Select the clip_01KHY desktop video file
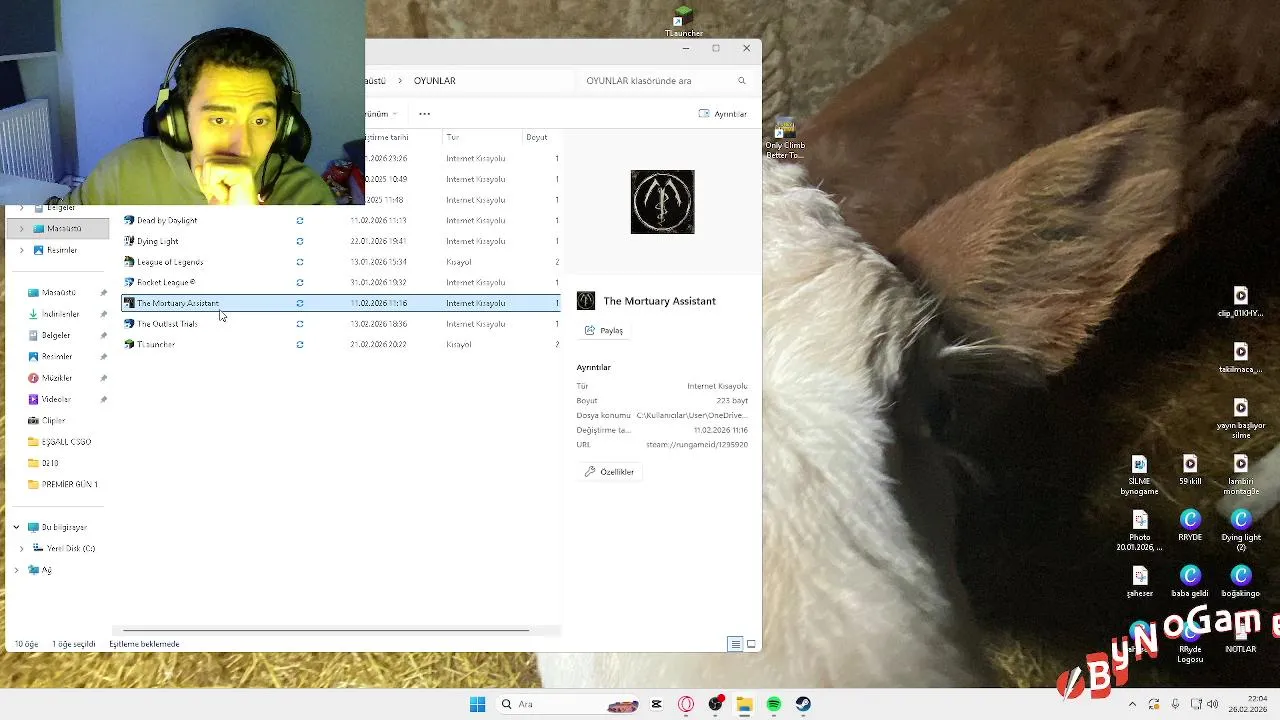1280x720 pixels. 1240,303
